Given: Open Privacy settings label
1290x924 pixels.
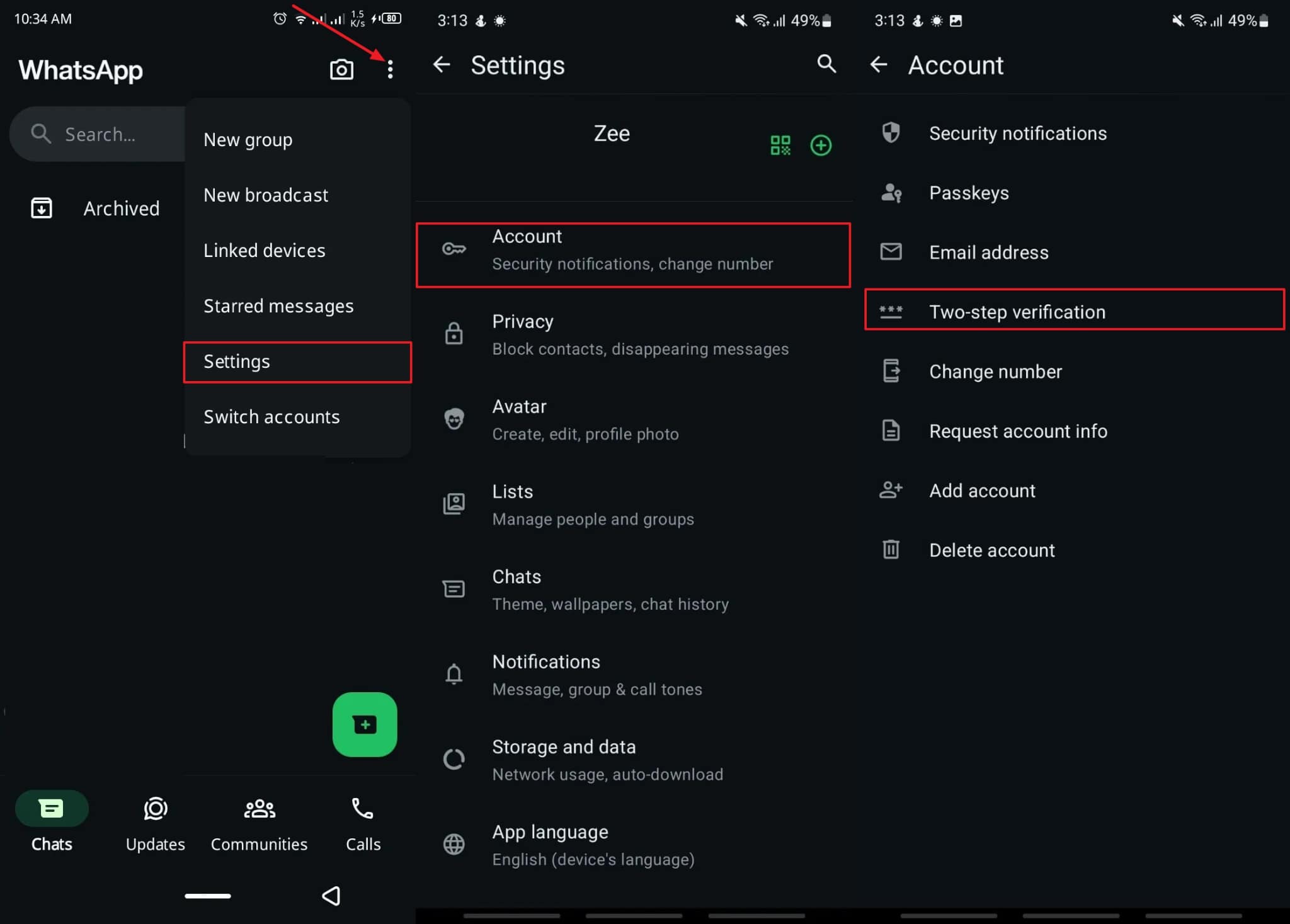Looking at the screenshot, I should [522, 321].
